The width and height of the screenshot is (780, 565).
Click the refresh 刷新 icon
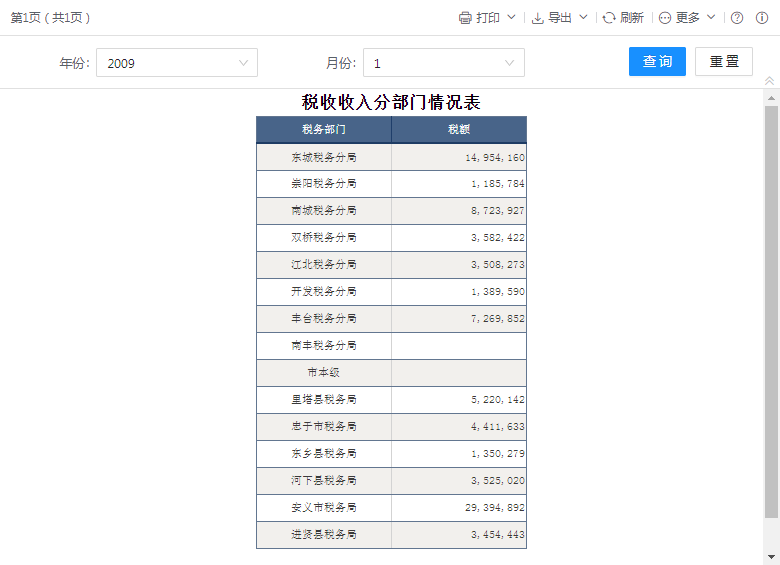point(608,18)
